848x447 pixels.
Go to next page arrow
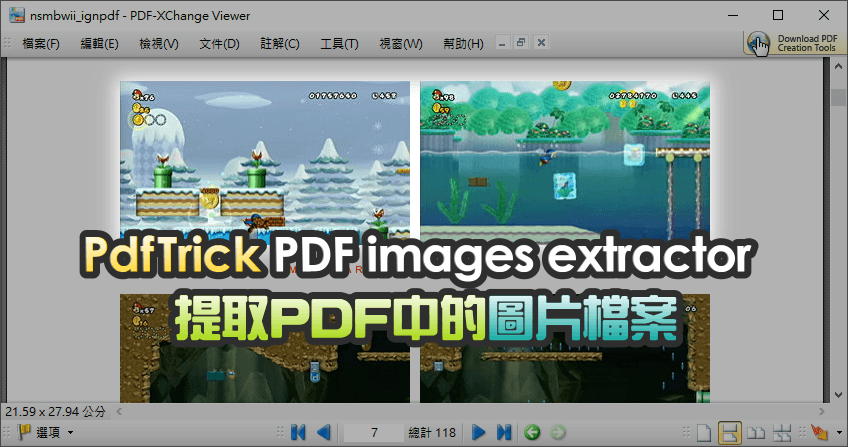(x=478, y=432)
